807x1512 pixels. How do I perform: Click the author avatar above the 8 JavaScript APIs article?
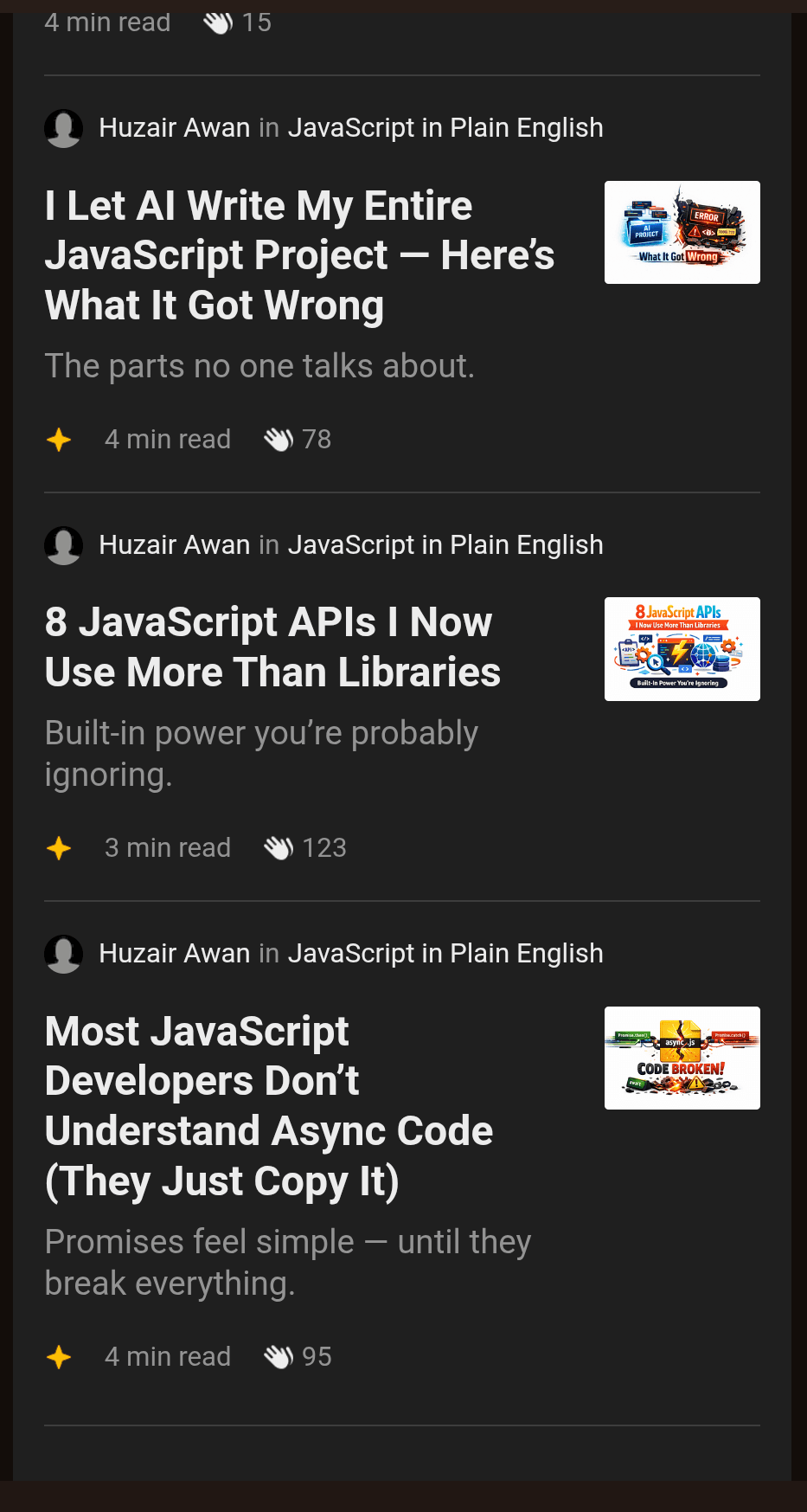tap(63, 545)
